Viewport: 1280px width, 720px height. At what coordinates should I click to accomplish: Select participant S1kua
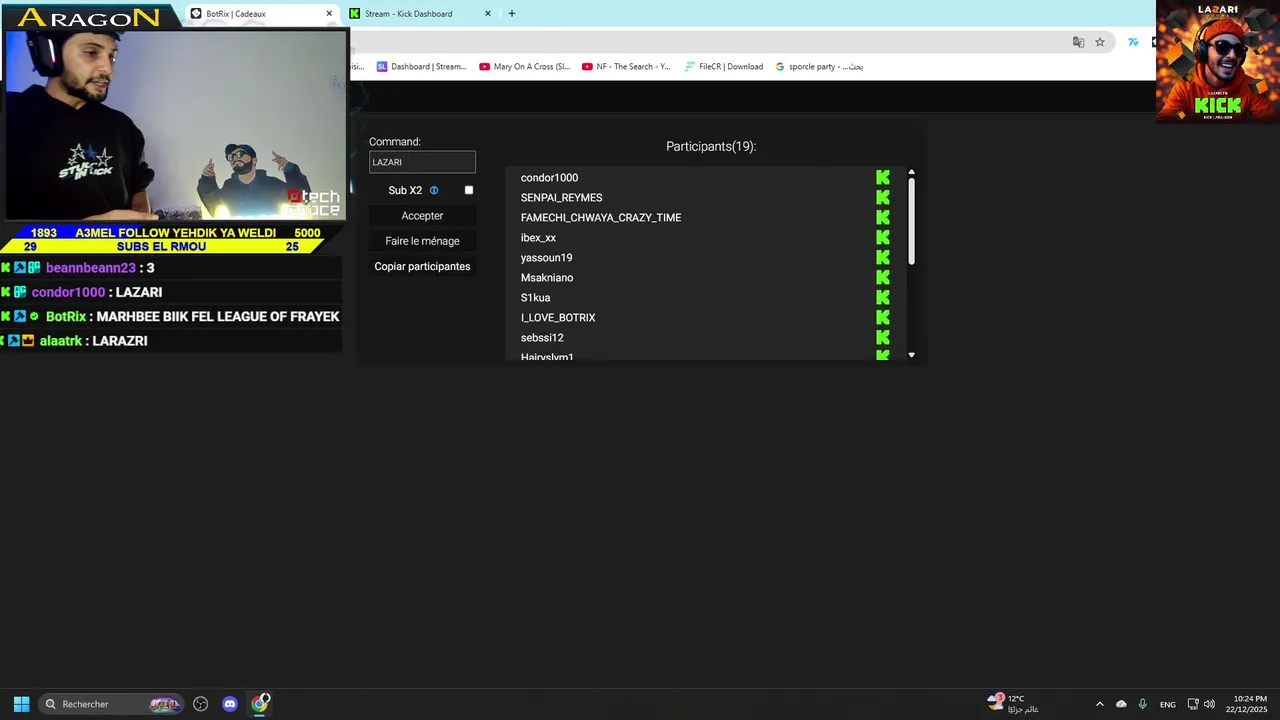coord(535,298)
